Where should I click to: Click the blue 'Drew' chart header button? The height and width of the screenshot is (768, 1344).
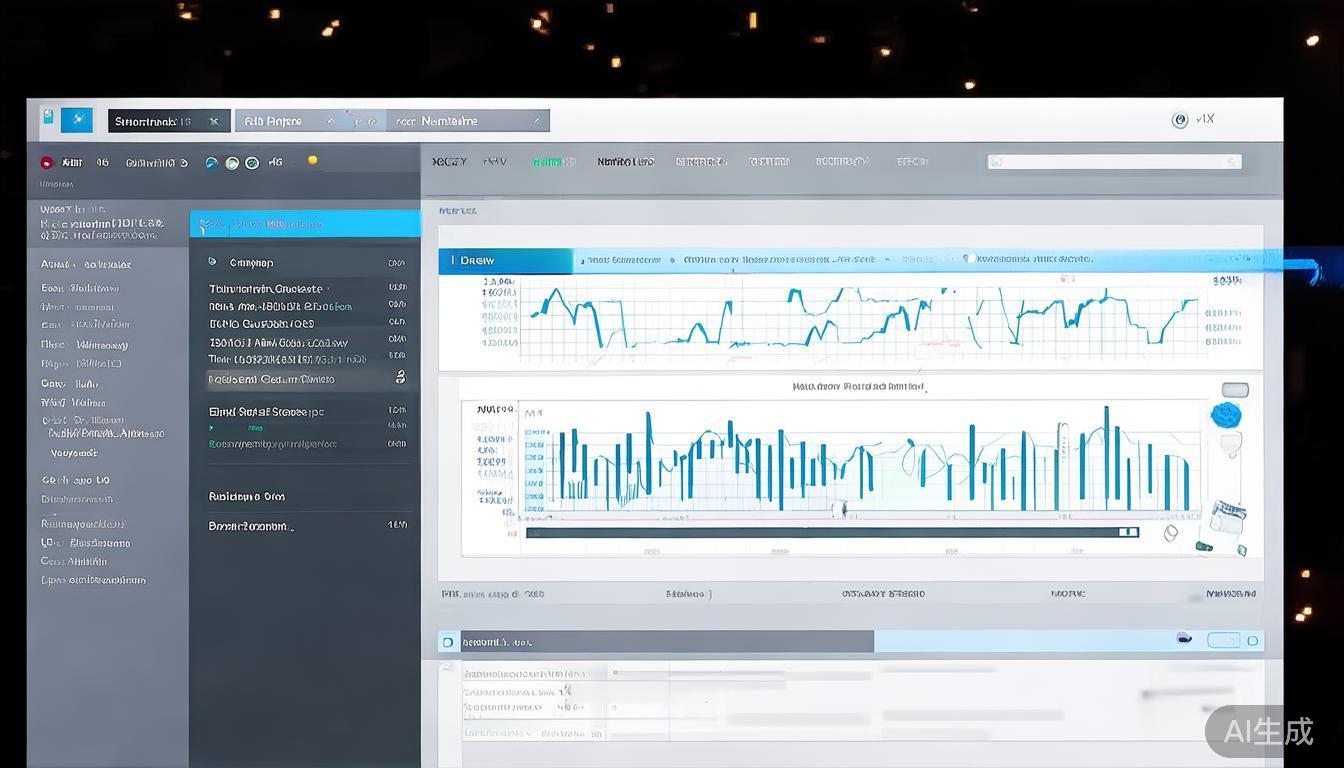tap(505, 261)
